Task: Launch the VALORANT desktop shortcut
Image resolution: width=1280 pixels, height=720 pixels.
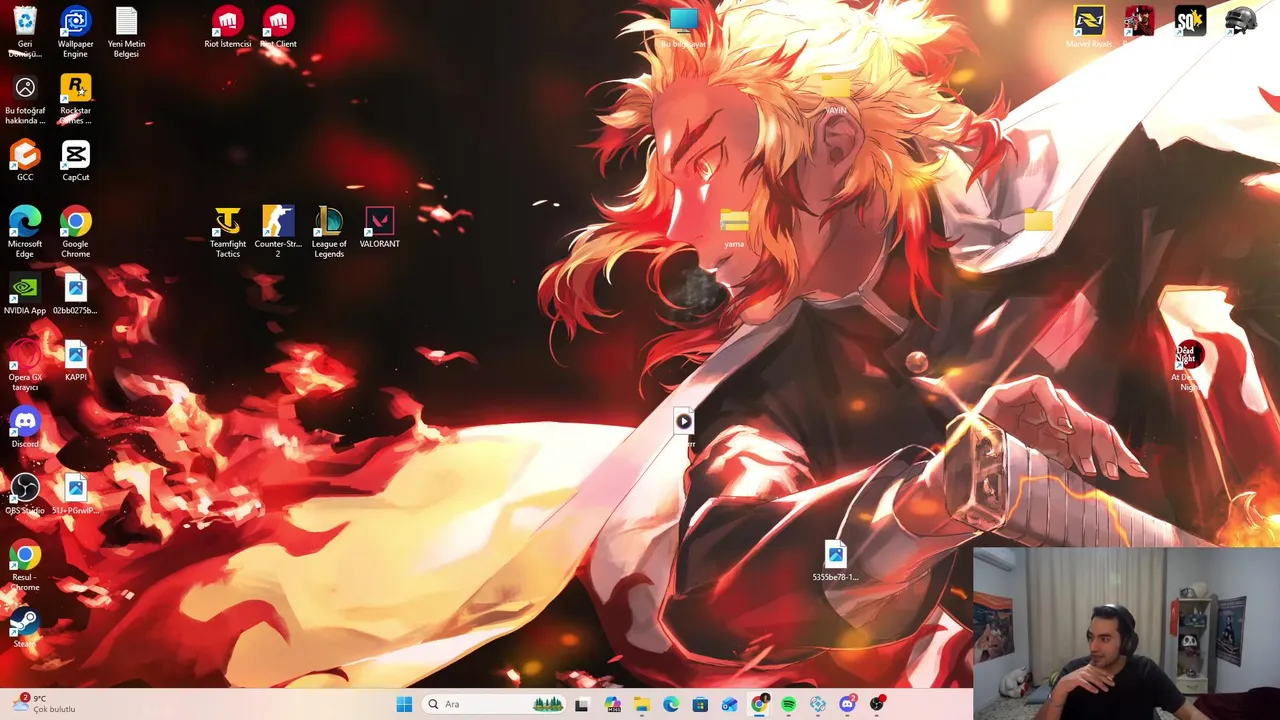Action: tap(379, 221)
